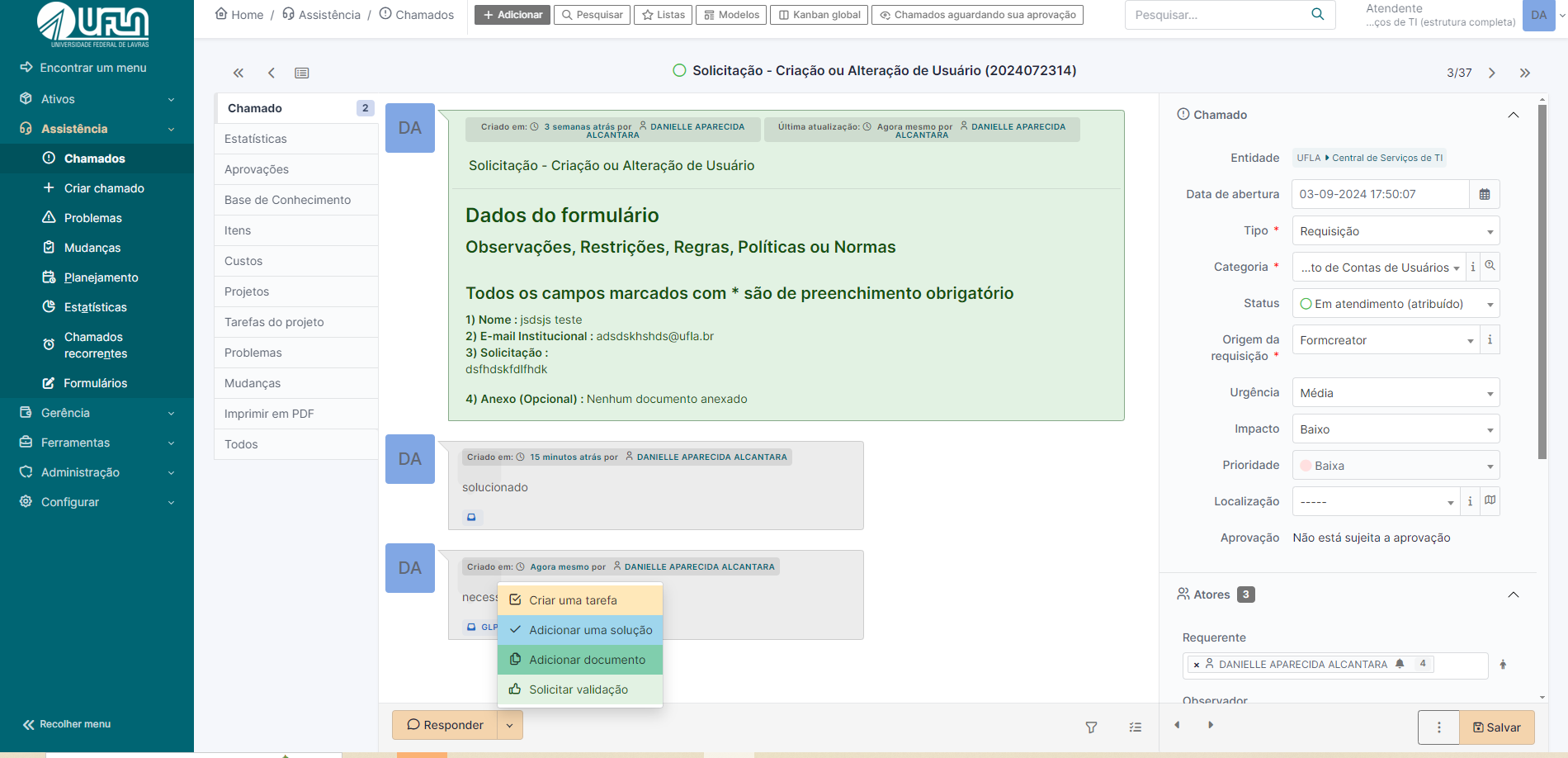Show Origem da requisição info icon
Viewport: 1568px width, 758px height.
click(x=1490, y=339)
